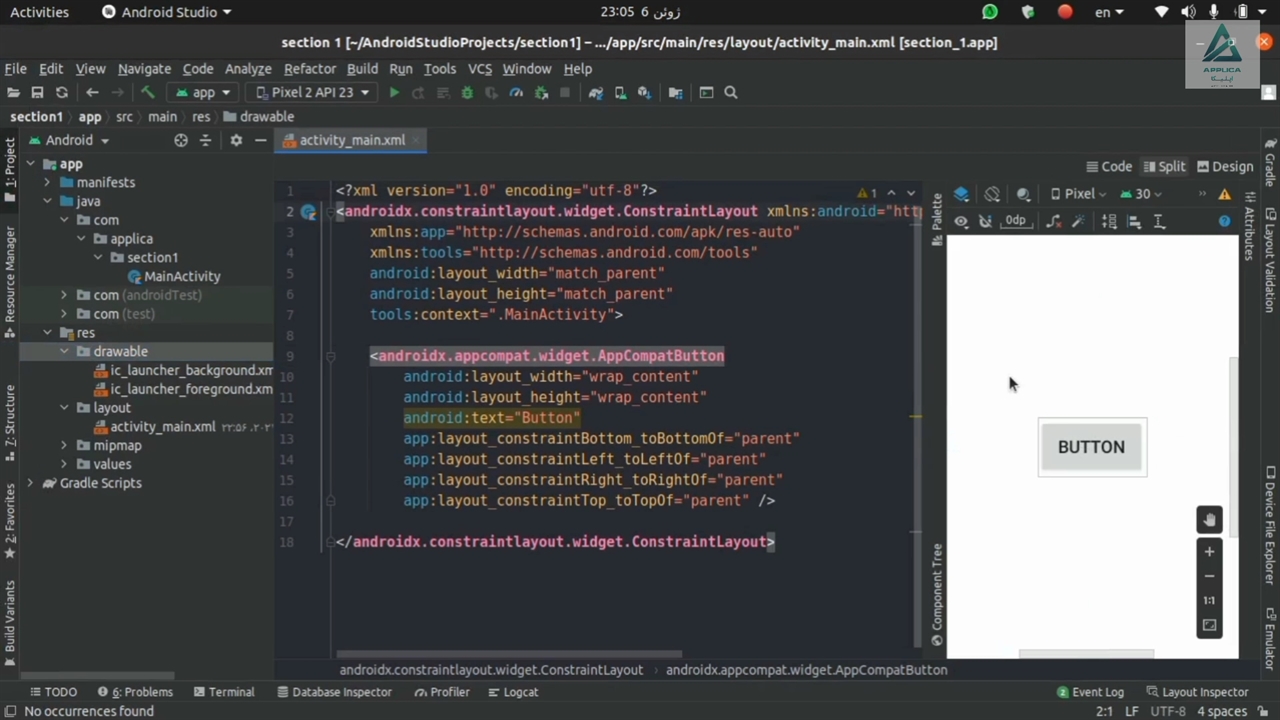
Task: Open the API 30 version dropdown
Action: [x=1141, y=194]
